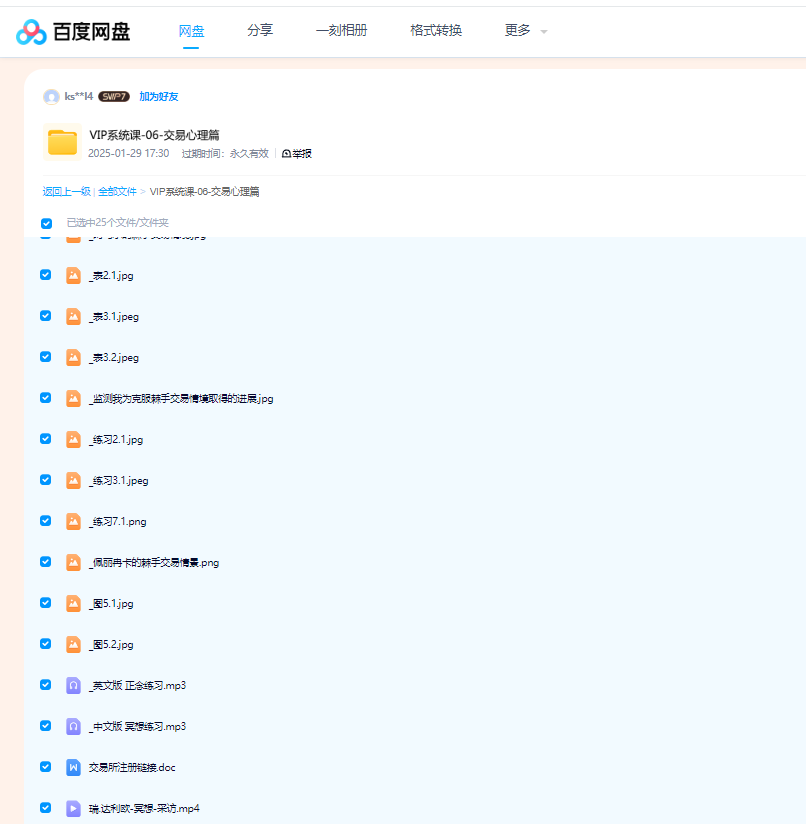Viewport: 806px width, 824px height.
Task: Open the 更多 menu item
Action: 518,30
